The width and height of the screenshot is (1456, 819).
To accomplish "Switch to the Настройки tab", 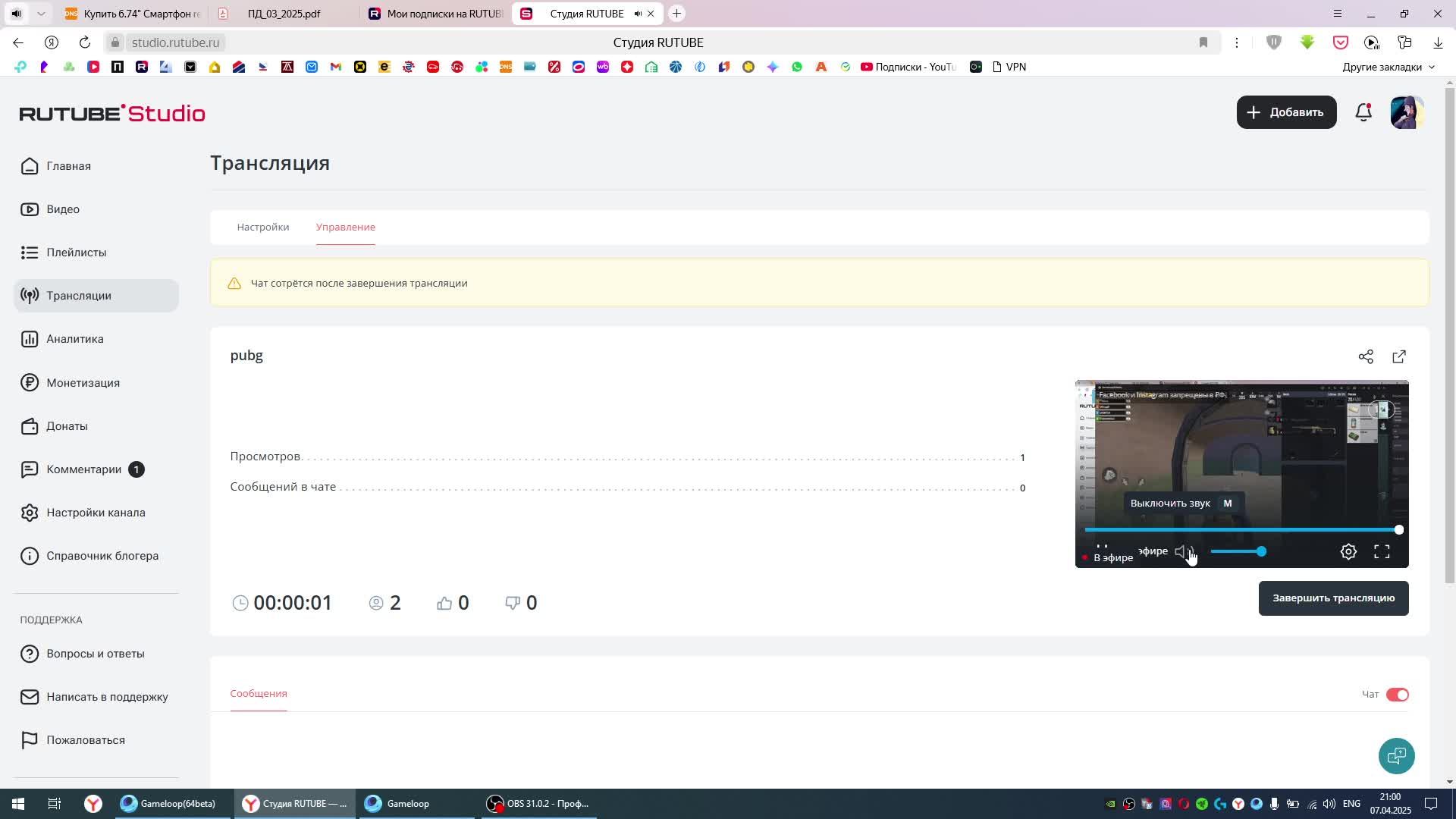I will 262,227.
